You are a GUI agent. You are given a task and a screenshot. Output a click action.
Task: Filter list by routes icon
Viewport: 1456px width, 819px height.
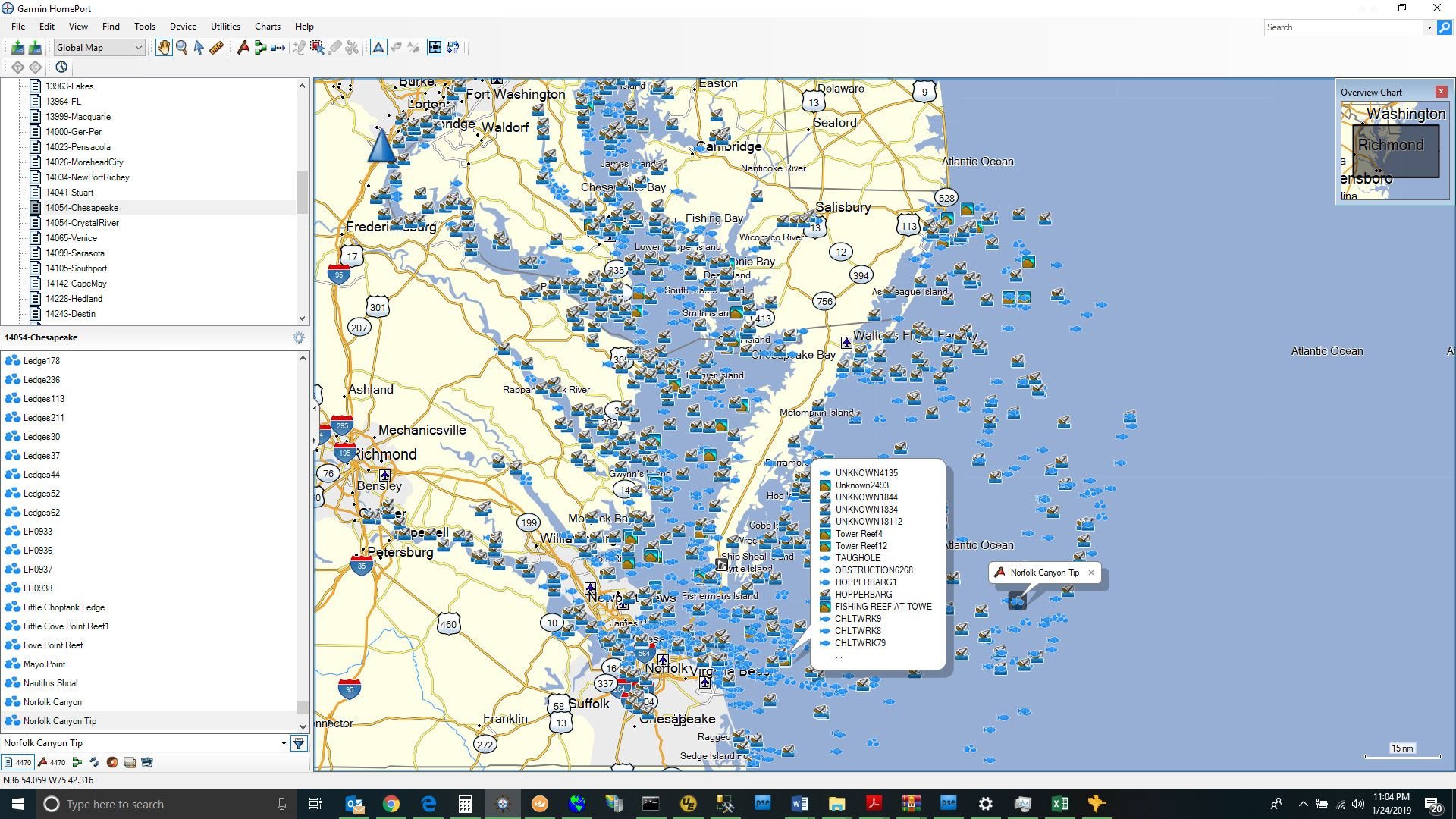[x=77, y=762]
